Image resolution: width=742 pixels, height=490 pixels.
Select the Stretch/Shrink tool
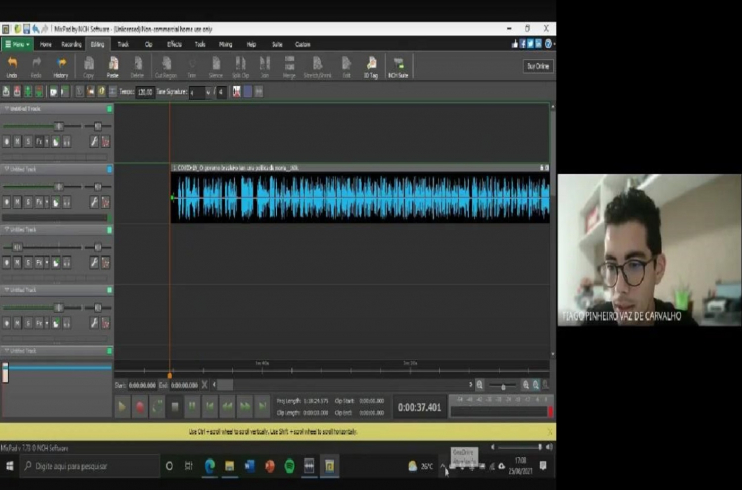tap(318, 67)
